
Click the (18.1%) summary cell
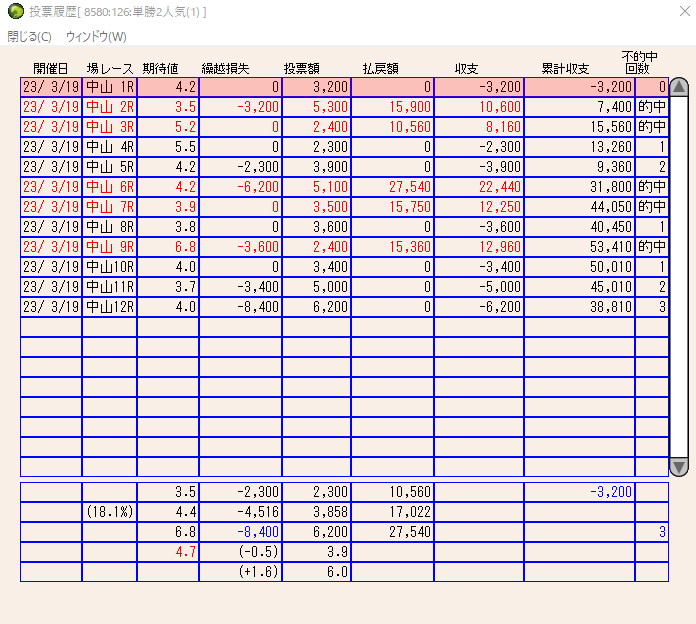point(109,512)
